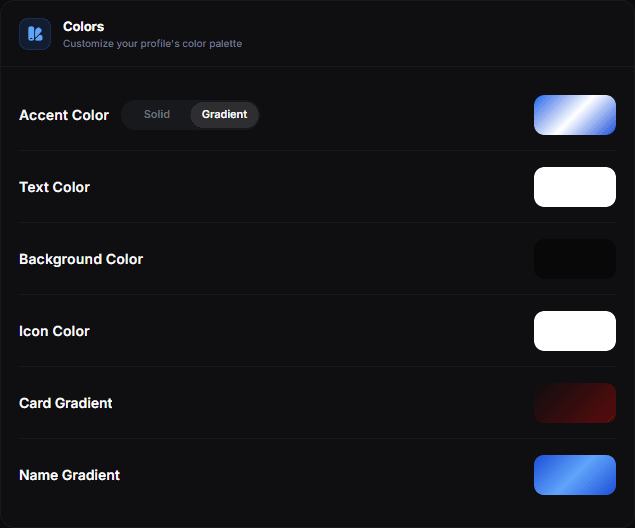Open the Accent Color gradient swatch
The width and height of the screenshot is (635, 528).
[x=575, y=115]
